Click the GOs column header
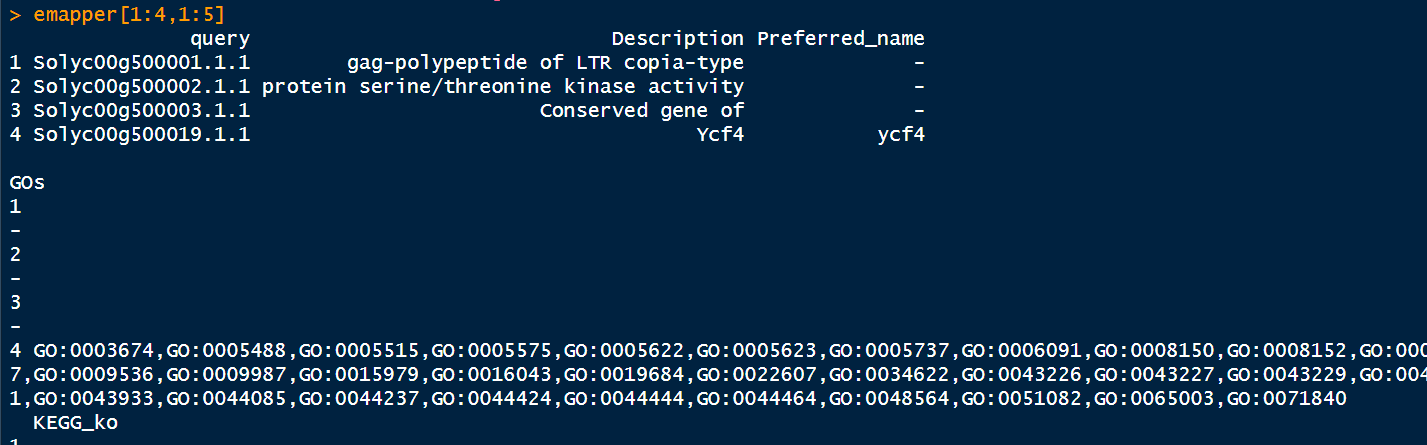 [27, 183]
